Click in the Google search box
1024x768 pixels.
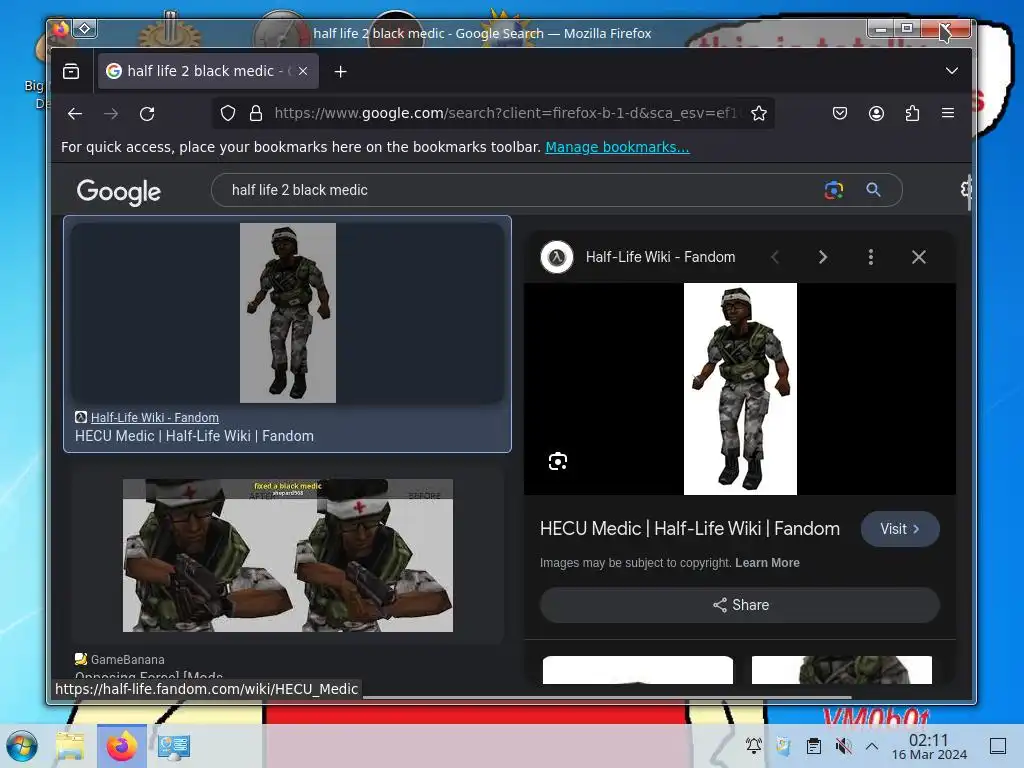coord(522,190)
